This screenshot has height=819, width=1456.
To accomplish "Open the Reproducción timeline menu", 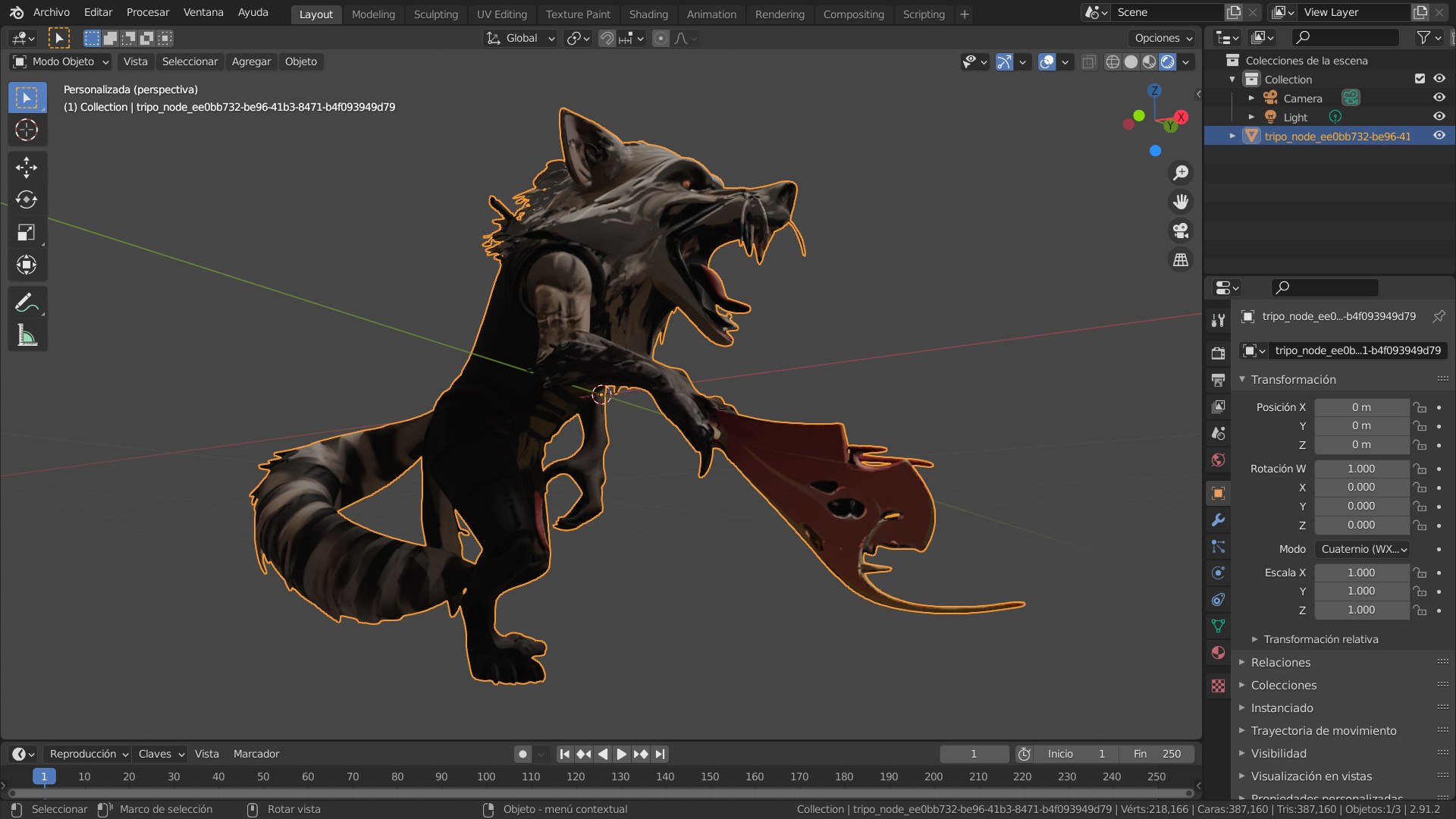I will (88, 754).
